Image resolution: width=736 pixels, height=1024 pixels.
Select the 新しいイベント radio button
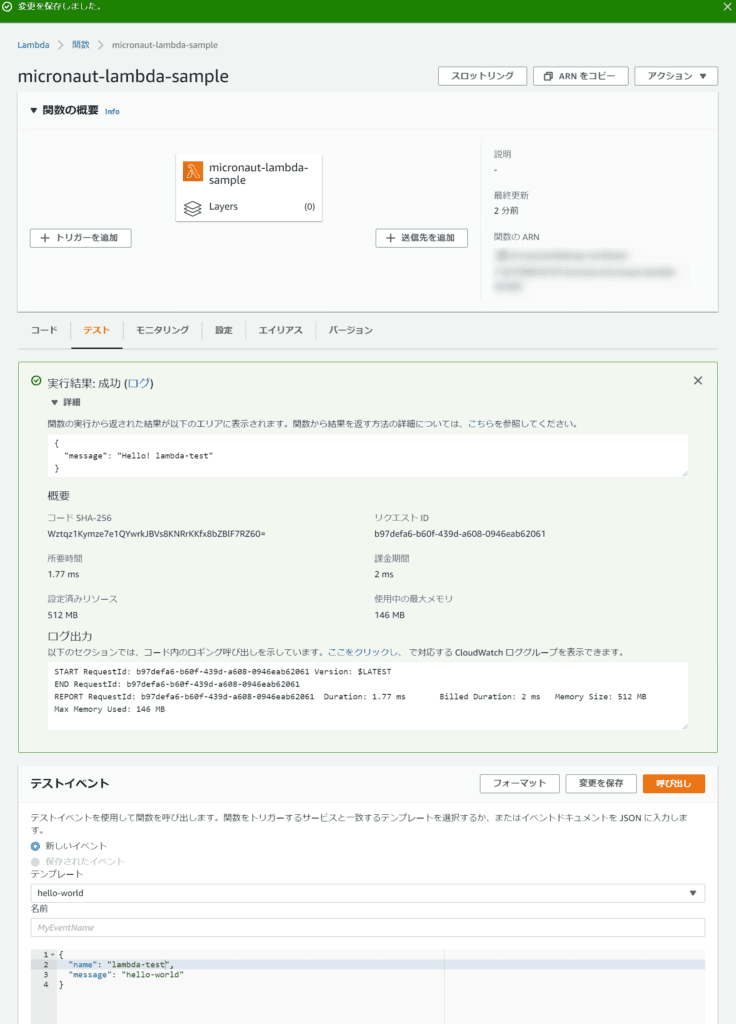36,846
